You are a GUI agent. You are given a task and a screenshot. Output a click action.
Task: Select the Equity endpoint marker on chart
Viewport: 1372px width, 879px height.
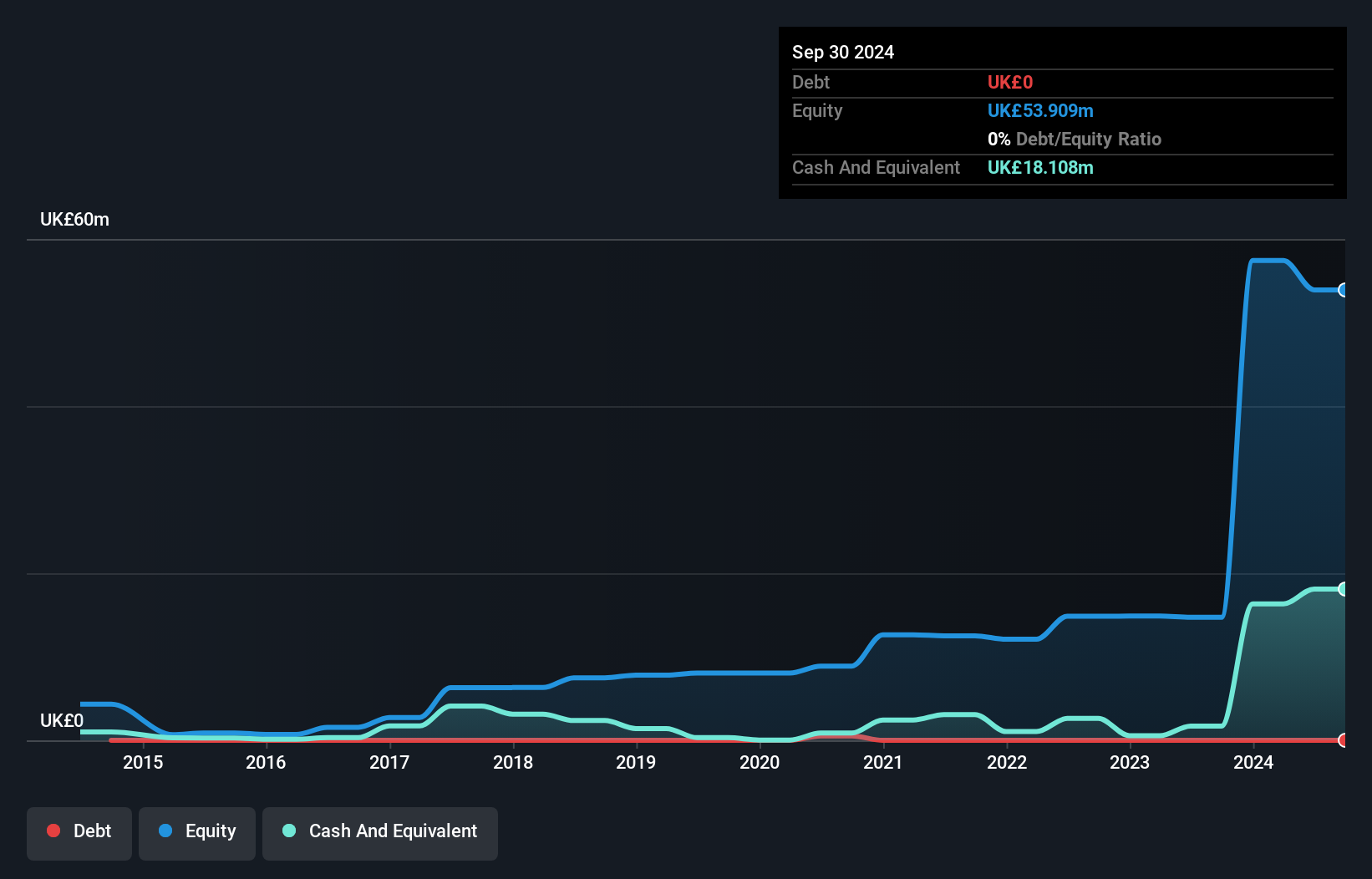(x=1343, y=290)
